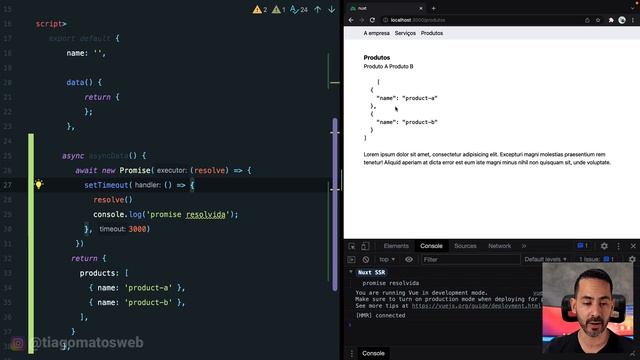Viewport: 640px width, 360px height.
Task: Select the nuxt browser tab
Action: point(385,8)
